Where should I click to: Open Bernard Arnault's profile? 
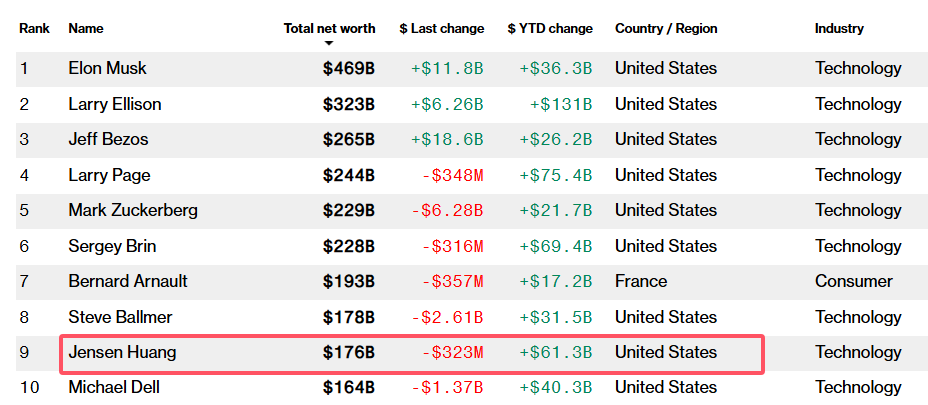coord(128,281)
